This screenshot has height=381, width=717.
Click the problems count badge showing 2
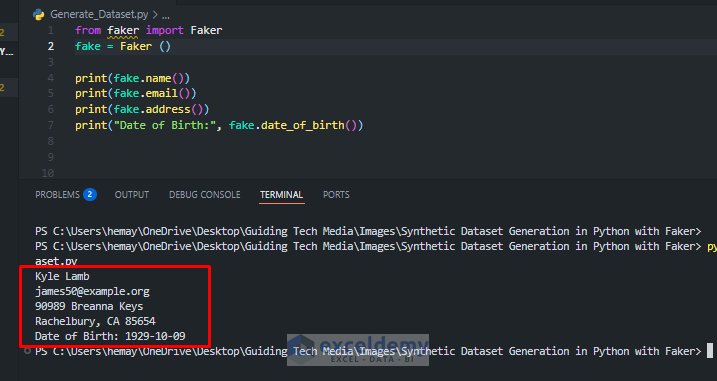click(x=90, y=195)
